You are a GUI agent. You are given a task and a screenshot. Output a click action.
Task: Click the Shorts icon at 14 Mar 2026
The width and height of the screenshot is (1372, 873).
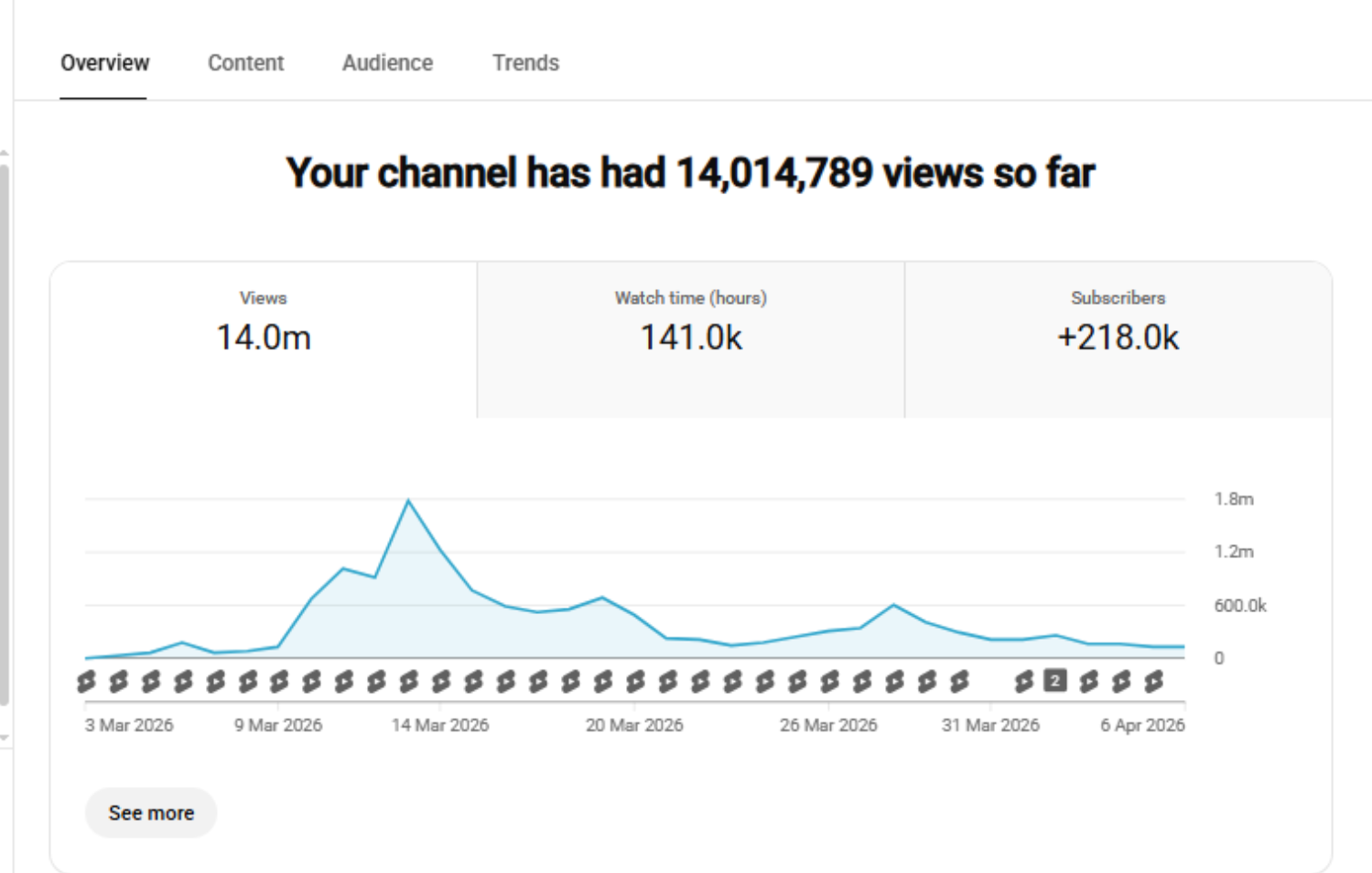tap(441, 682)
